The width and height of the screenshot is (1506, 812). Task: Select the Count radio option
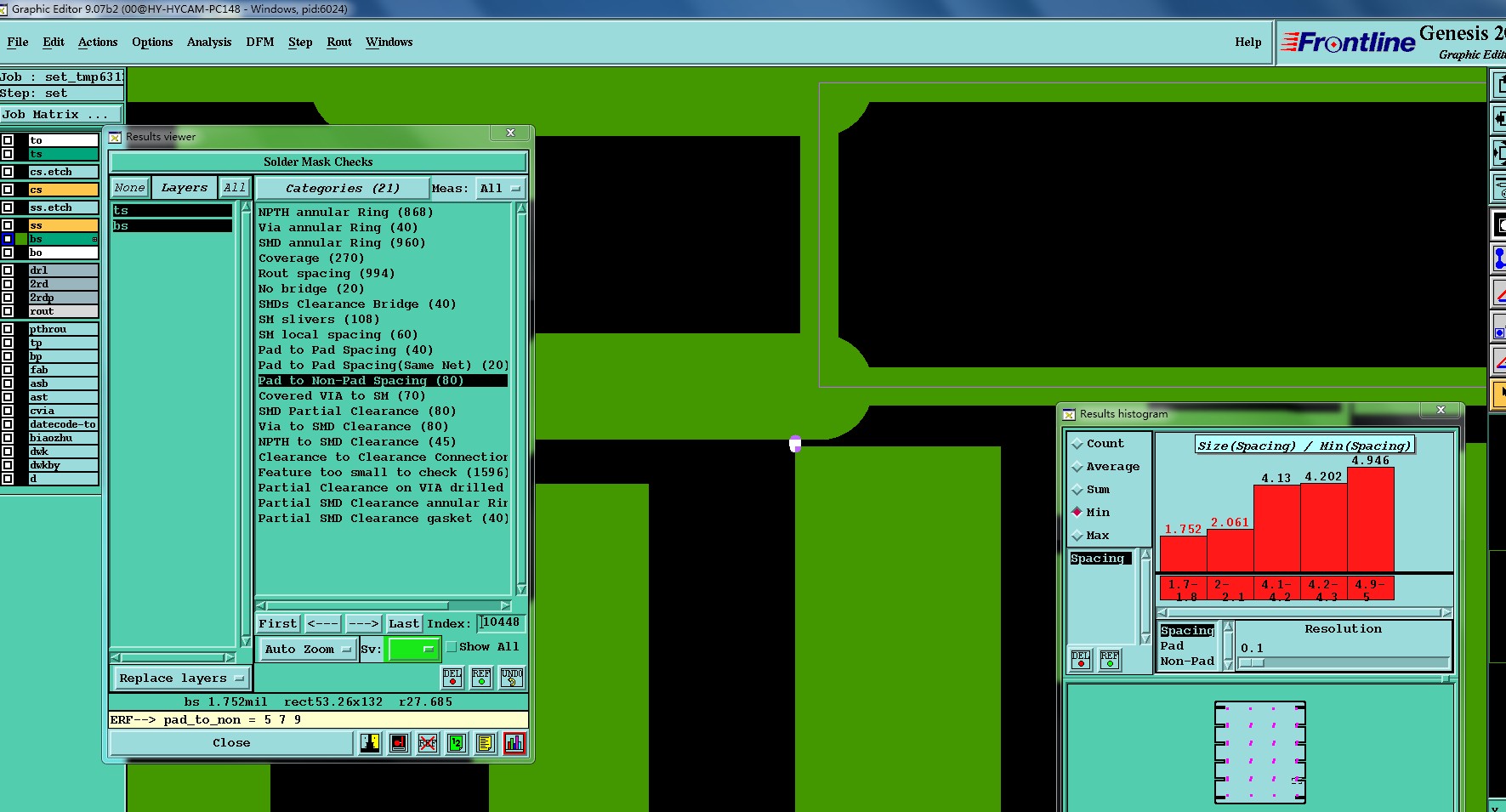pyautogui.click(x=1077, y=444)
